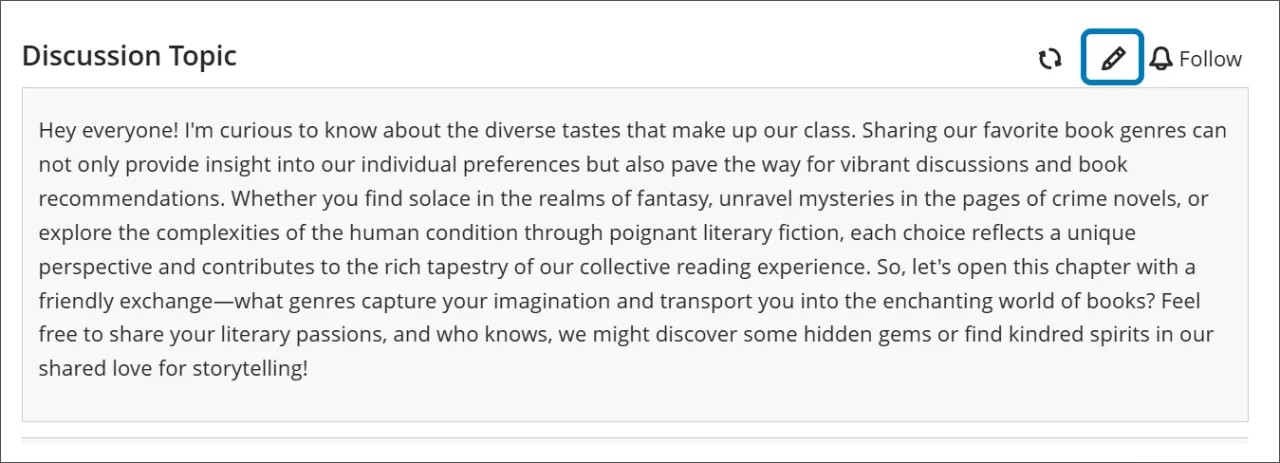
Task: Click the phrase "friendly exchange"
Action: click(x=118, y=301)
